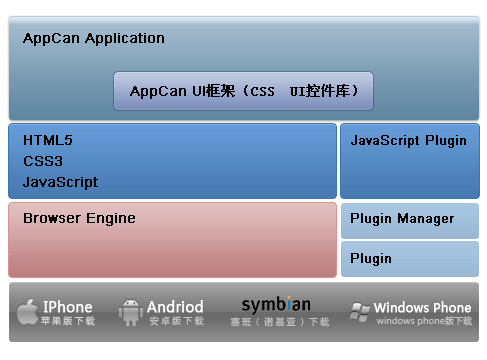Select the Plugin Manager block

point(410,221)
